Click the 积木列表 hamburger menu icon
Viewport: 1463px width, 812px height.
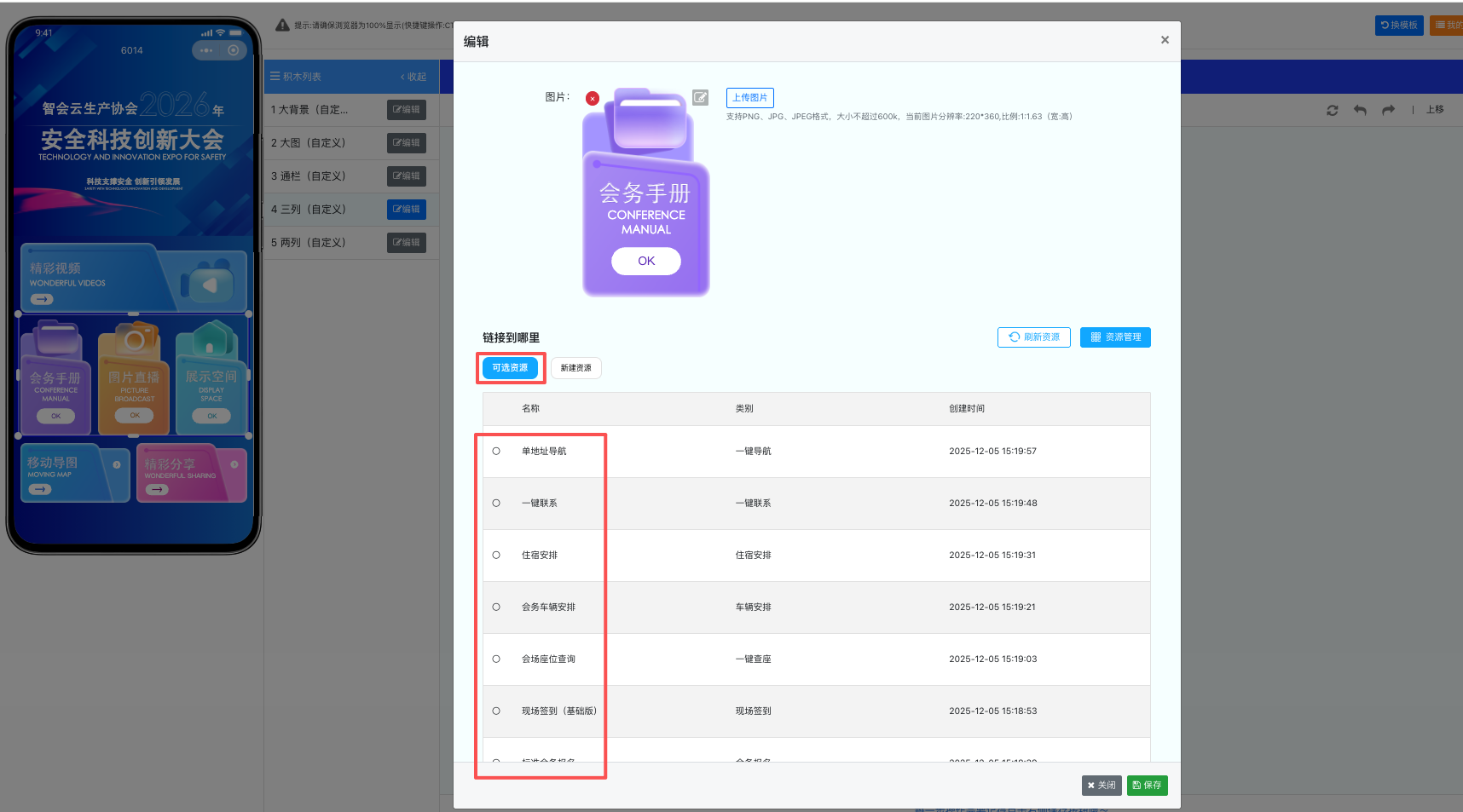pos(275,77)
